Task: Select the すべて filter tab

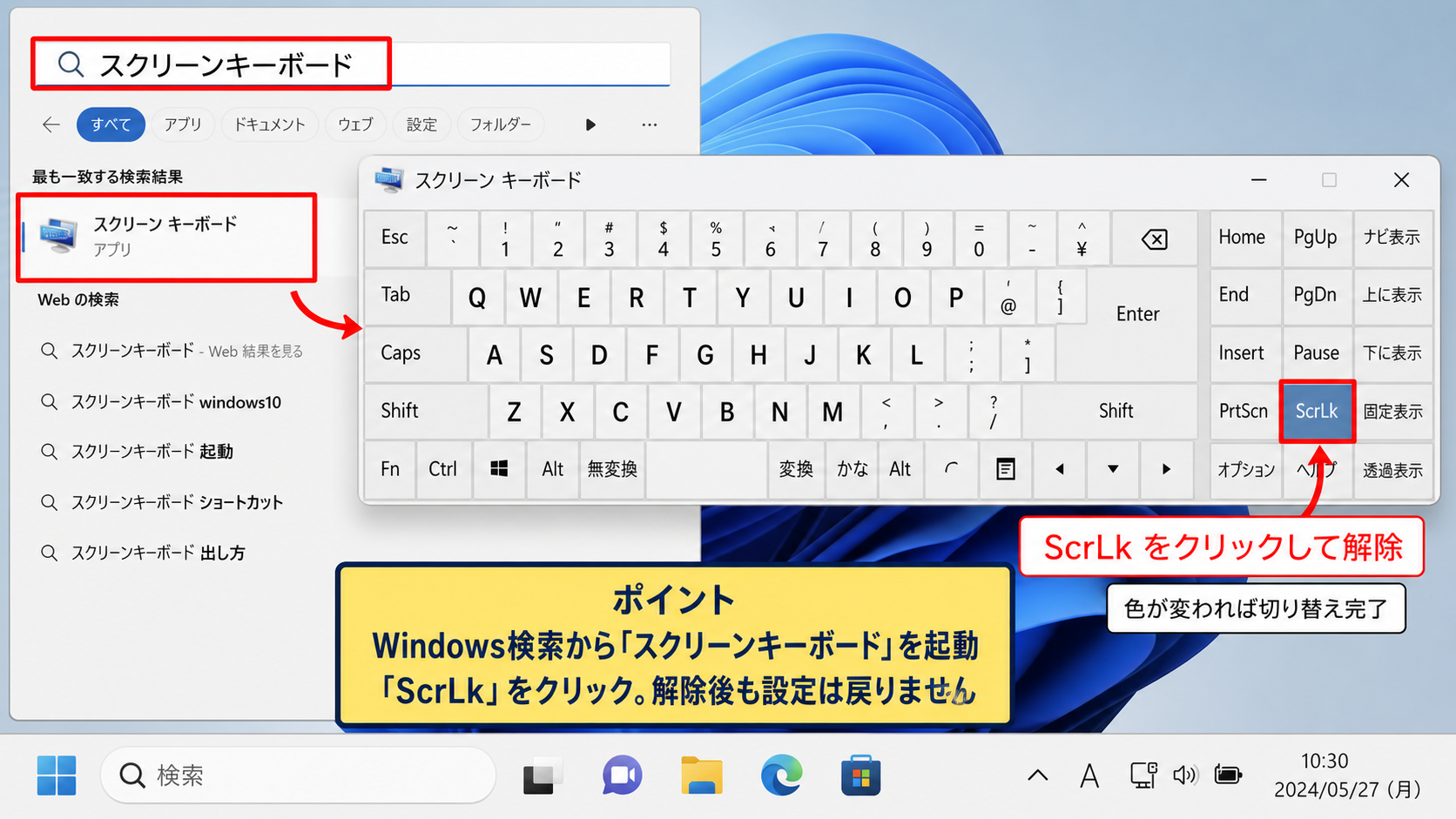Action: pyautogui.click(x=111, y=124)
